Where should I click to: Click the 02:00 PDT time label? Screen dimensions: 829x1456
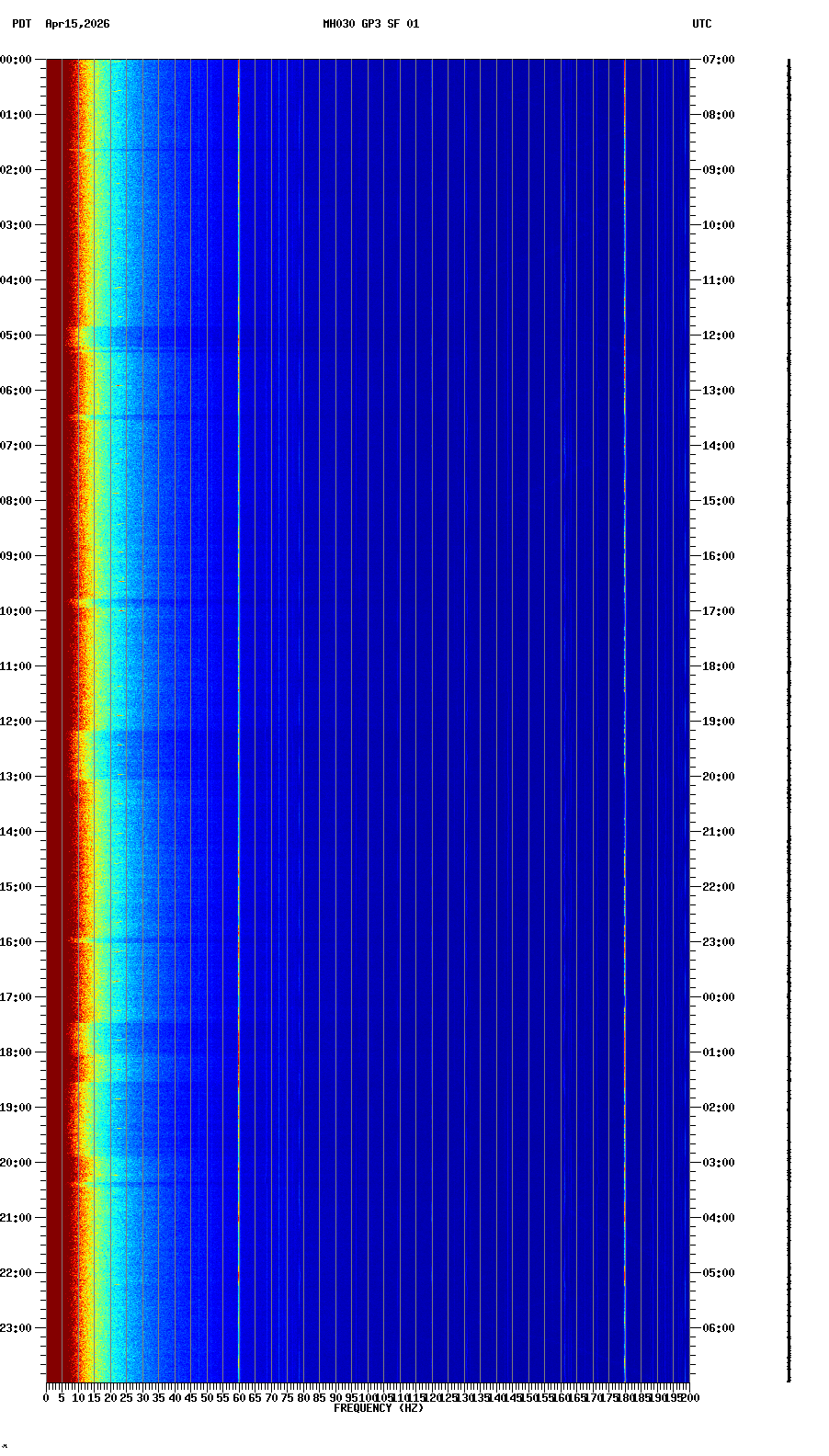coord(17,170)
